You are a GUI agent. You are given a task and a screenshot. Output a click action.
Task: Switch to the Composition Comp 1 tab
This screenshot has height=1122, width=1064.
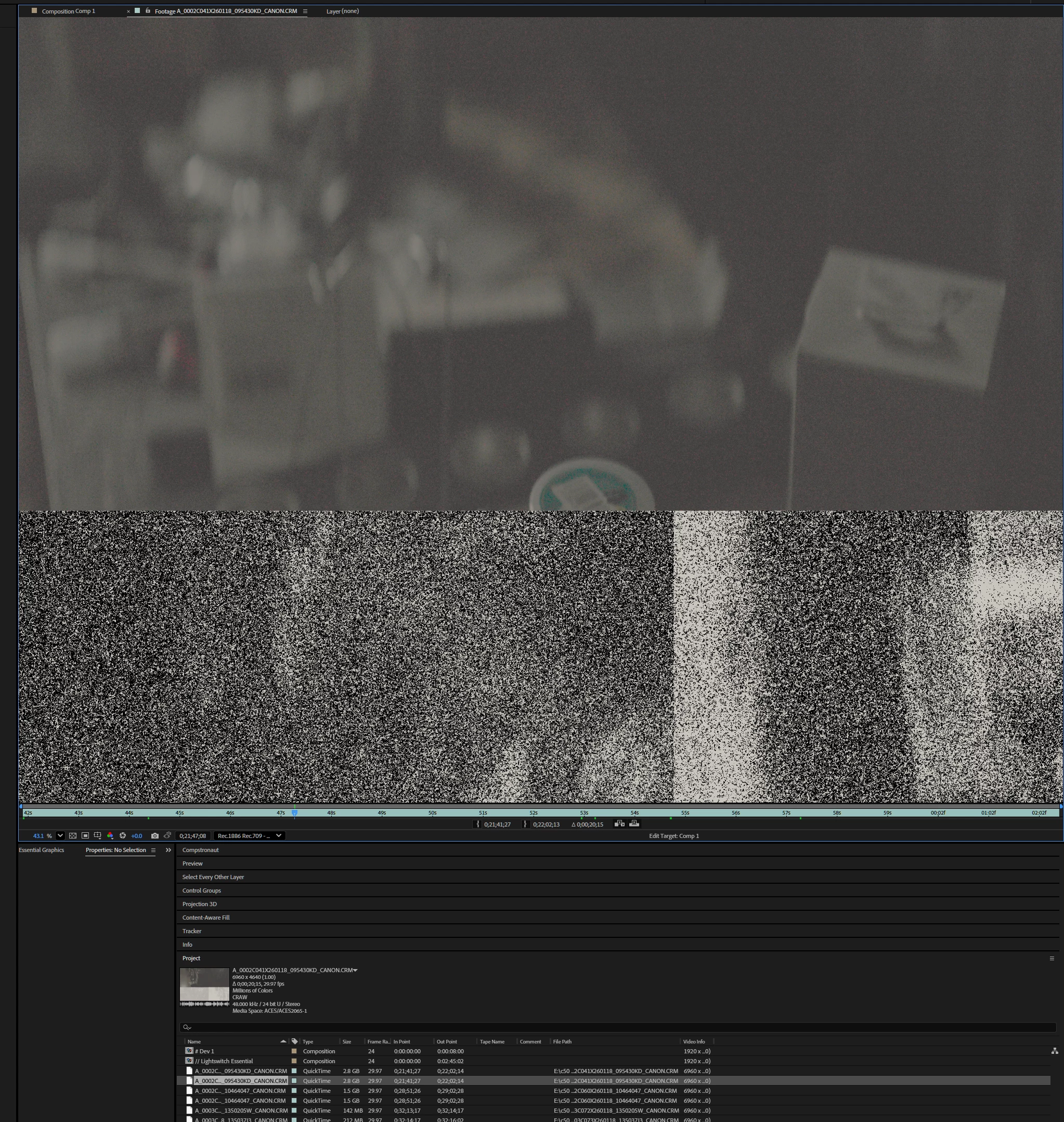pos(68,11)
